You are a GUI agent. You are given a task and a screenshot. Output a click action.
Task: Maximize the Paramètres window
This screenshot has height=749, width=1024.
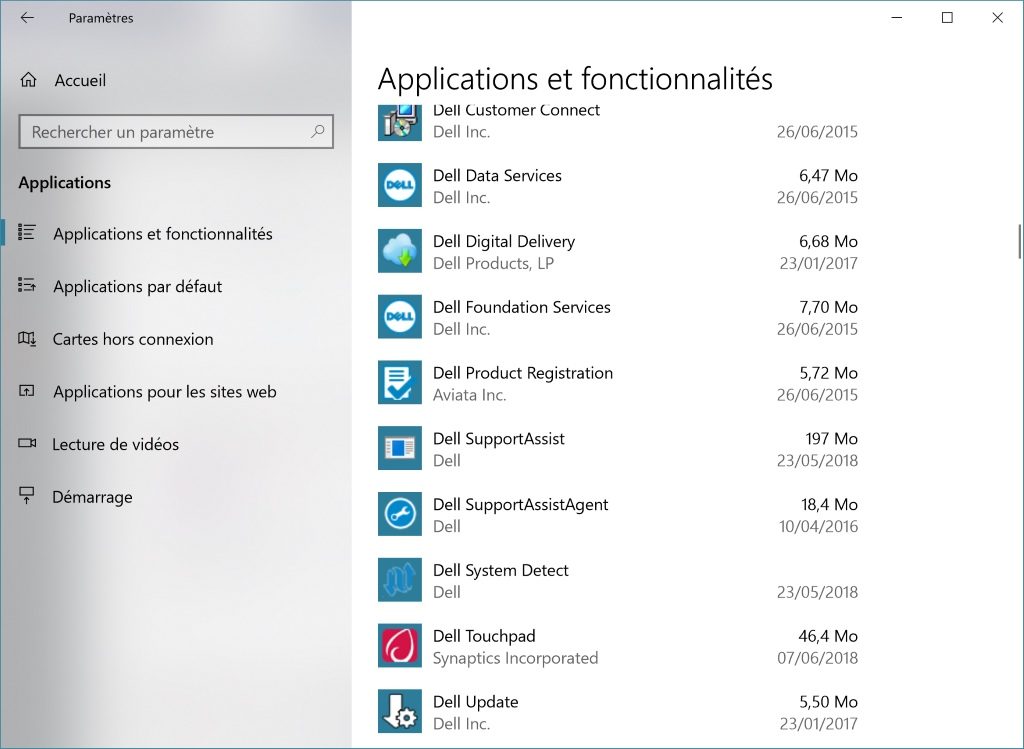point(947,18)
